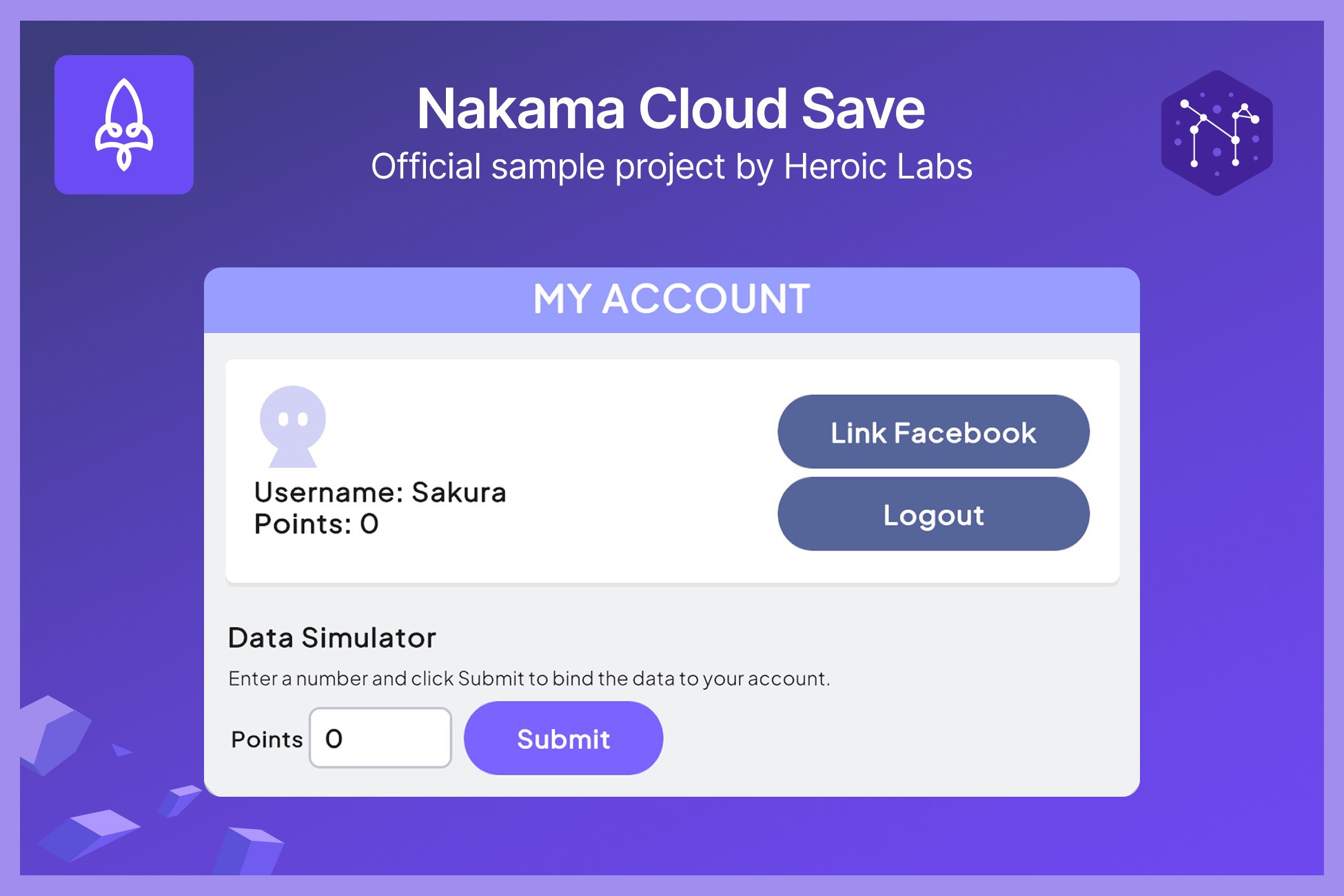The width and height of the screenshot is (1344, 896).
Task: Click the Username: Sakura label
Action: (380, 492)
